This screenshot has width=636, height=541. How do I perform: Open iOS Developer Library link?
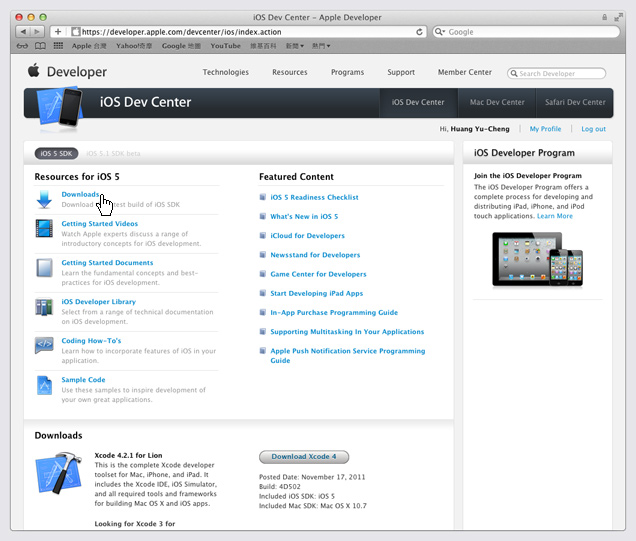tap(99, 302)
